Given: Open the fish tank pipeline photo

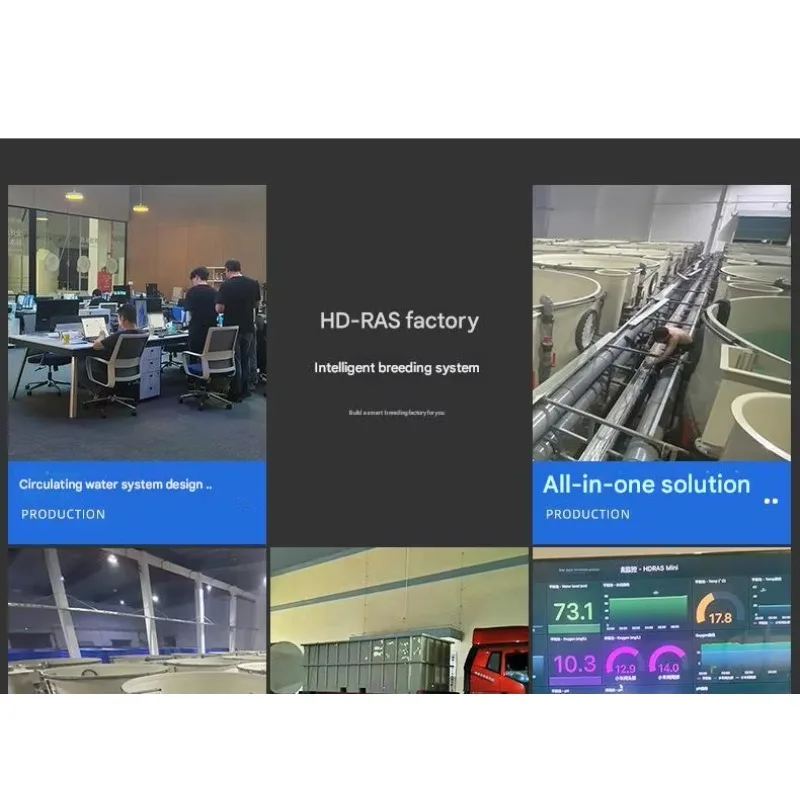Looking at the screenshot, I should [x=662, y=323].
